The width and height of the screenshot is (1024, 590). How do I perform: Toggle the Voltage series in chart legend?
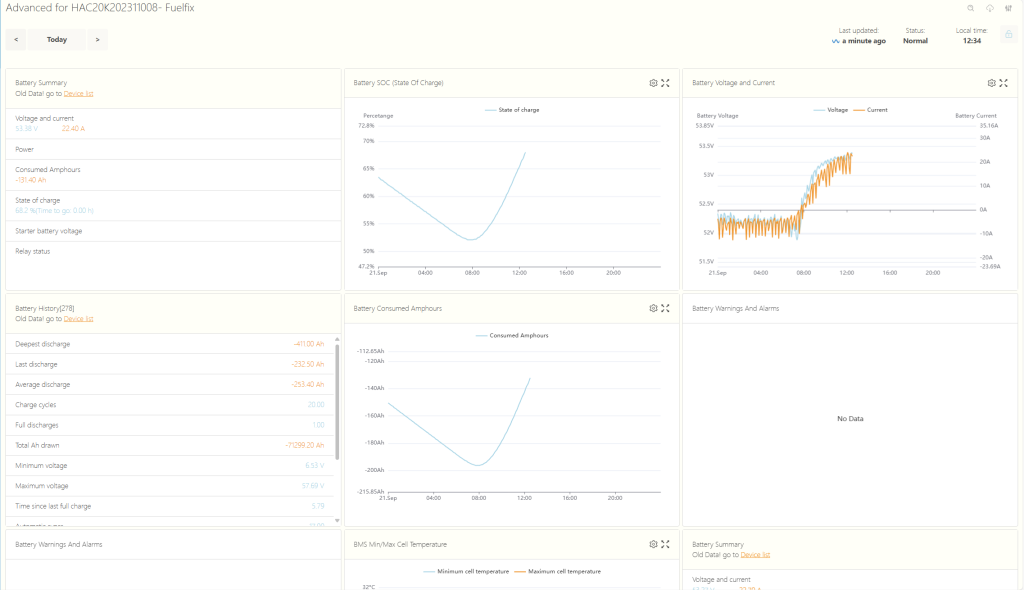pyautogui.click(x=832, y=110)
